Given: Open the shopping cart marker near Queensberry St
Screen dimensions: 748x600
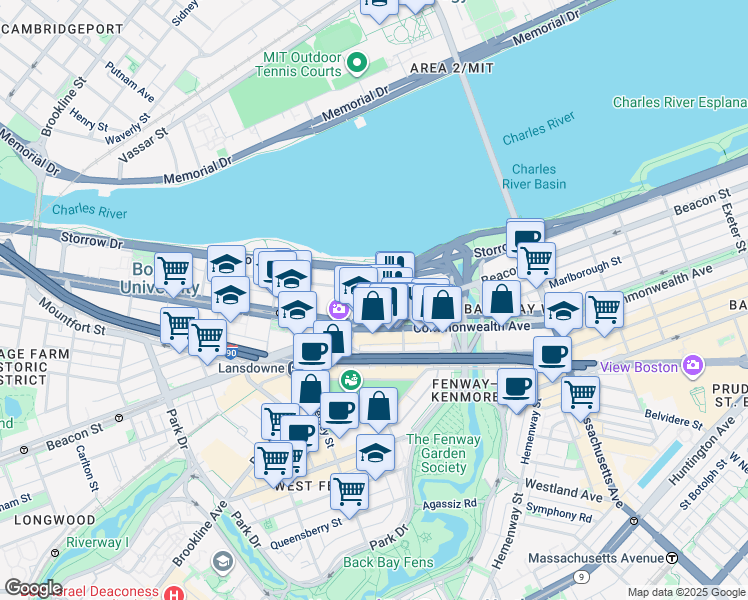Looking at the screenshot, I should [349, 494].
